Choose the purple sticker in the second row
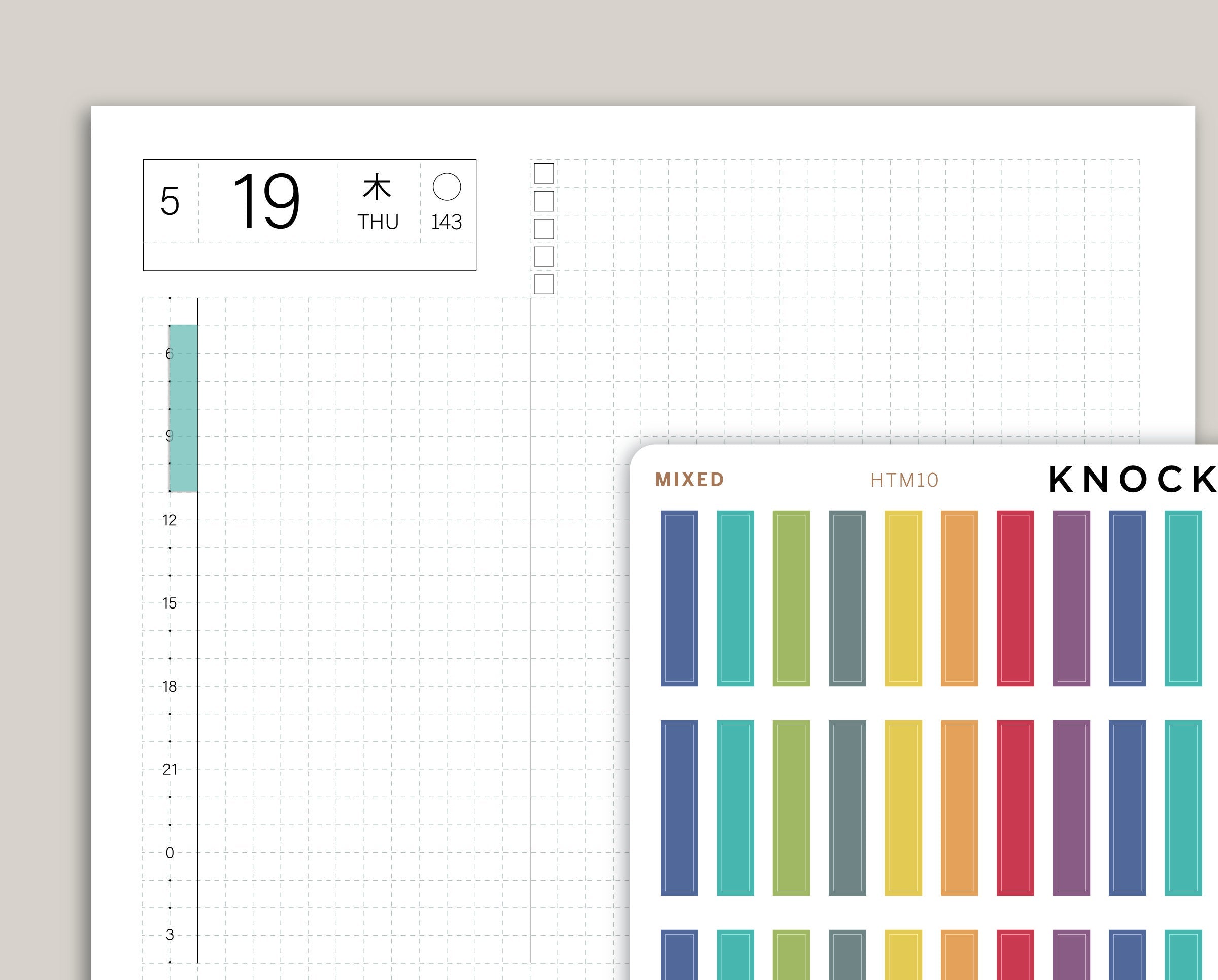The width and height of the screenshot is (1218, 980). coord(1071,808)
